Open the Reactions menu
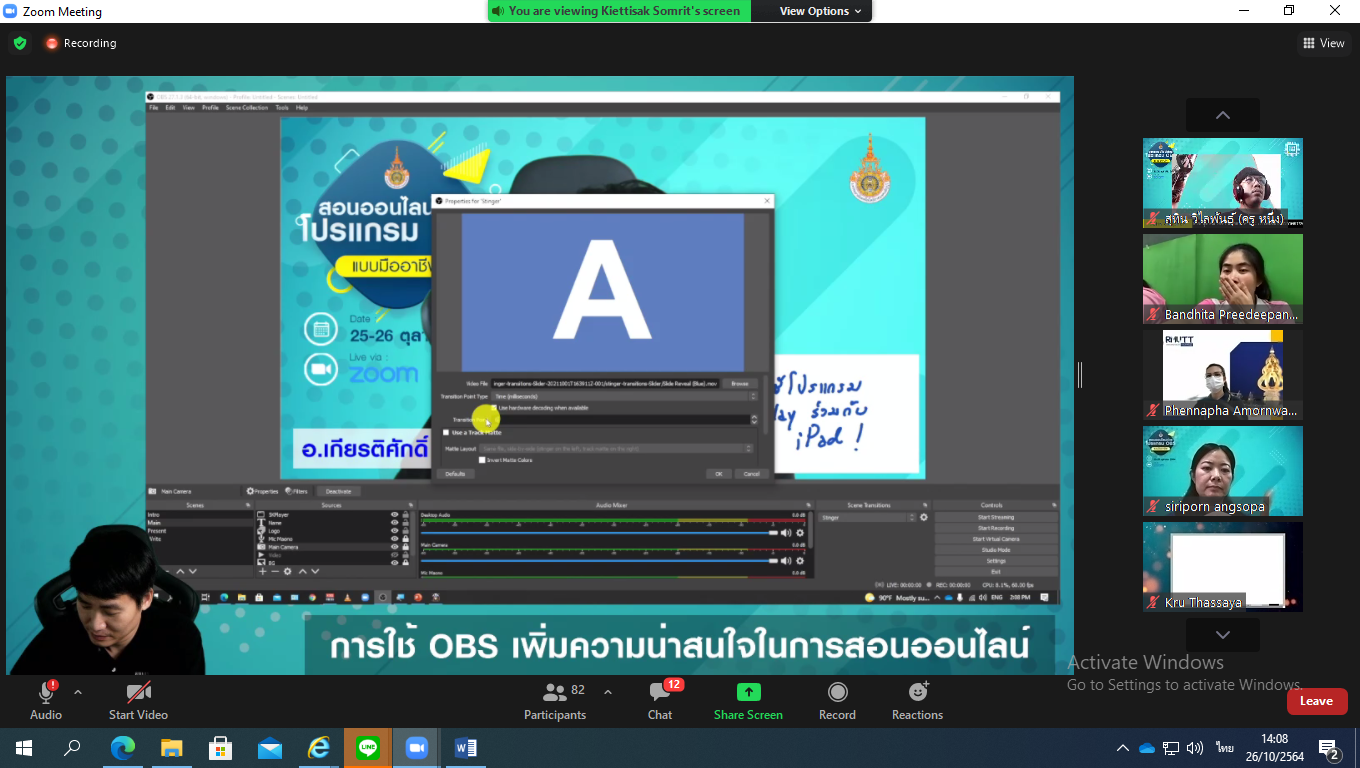This screenshot has height=768, width=1360. pyautogui.click(x=917, y=701)
